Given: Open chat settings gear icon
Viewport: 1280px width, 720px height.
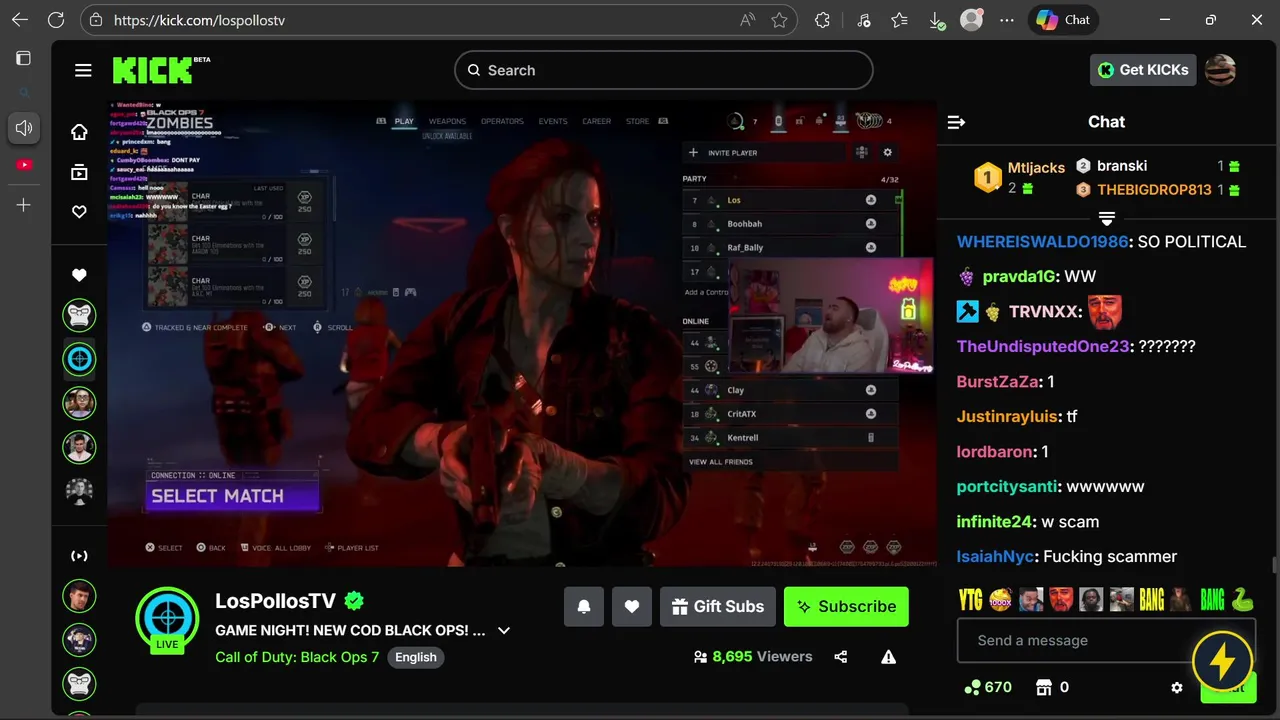Looking at the screenshot, I should pos(1177,687).
